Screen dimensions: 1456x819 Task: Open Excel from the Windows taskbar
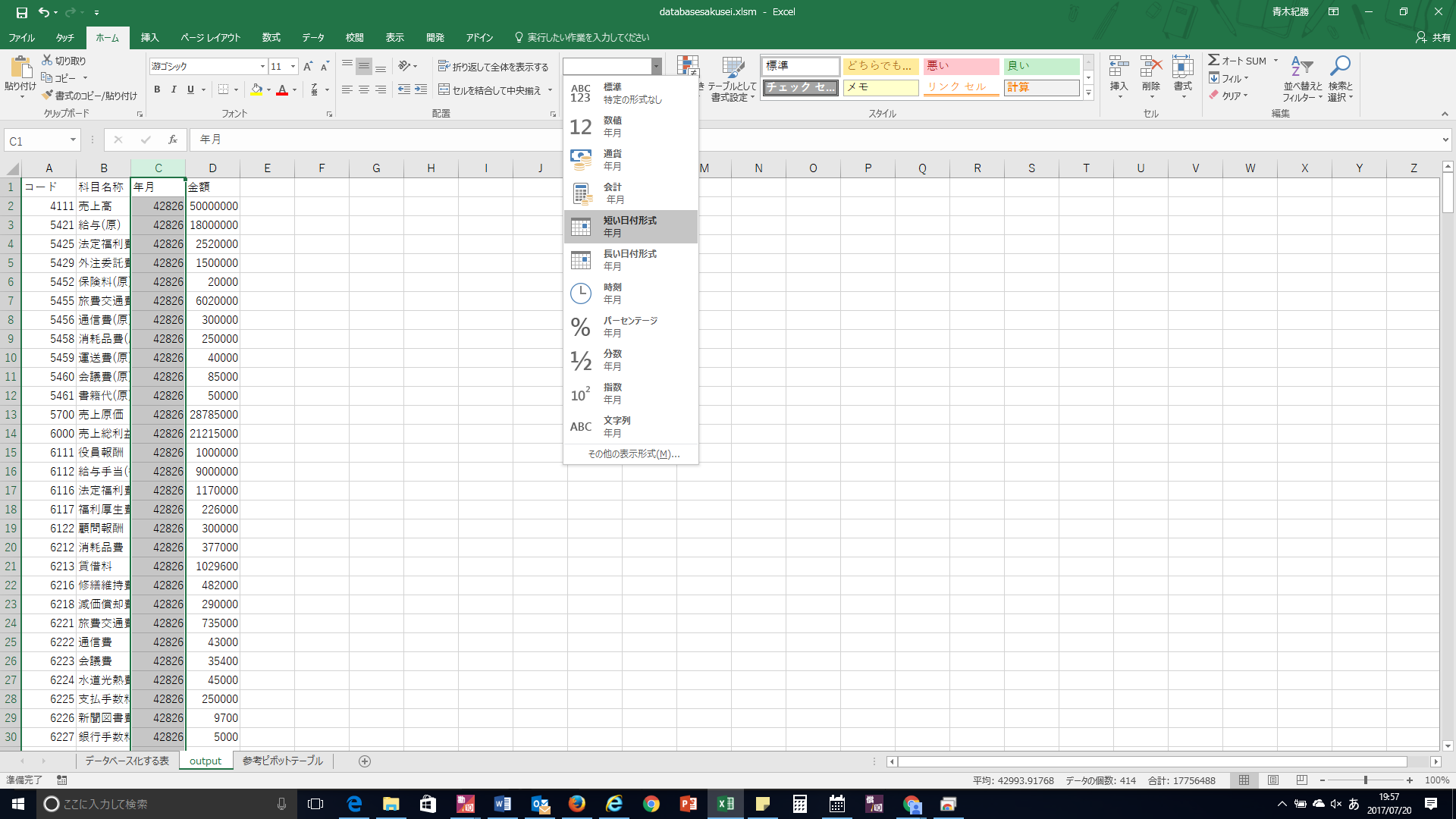[725, 804]
